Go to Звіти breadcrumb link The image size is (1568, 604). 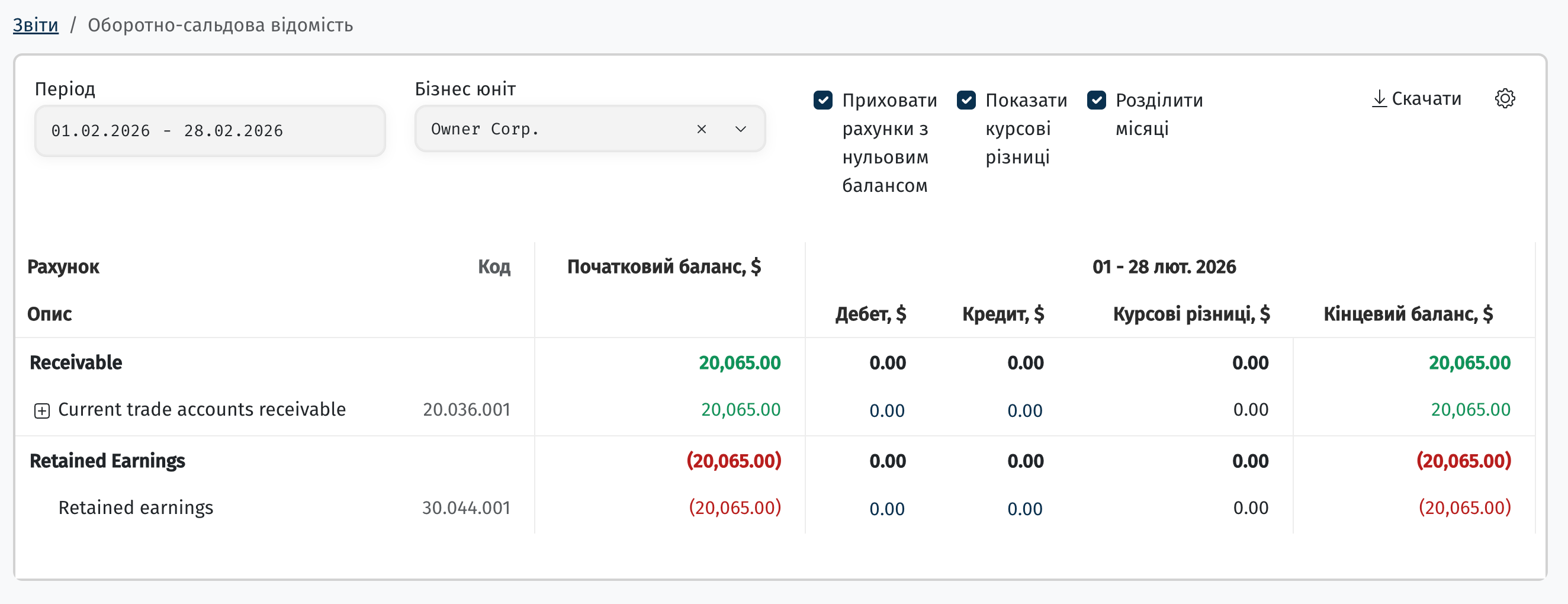point(36,25)
